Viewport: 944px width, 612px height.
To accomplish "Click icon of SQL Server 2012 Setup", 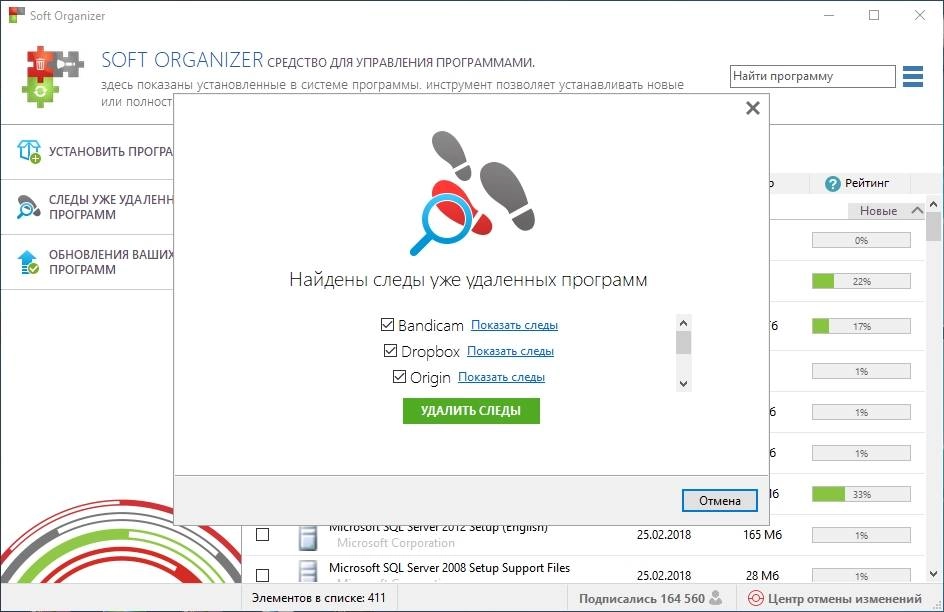I will 308,537.
